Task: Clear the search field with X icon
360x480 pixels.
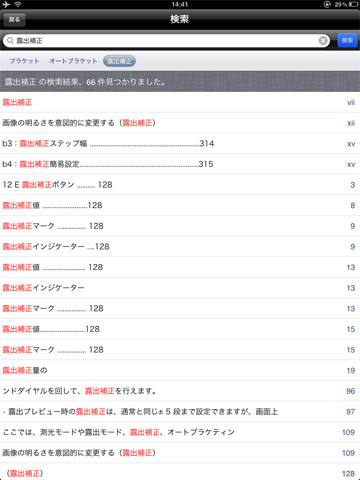Action: coord(323,41)
